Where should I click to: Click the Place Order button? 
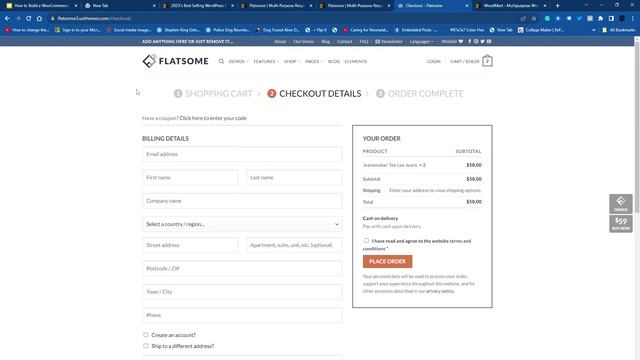pyautogui.click(x=387, y=261)
